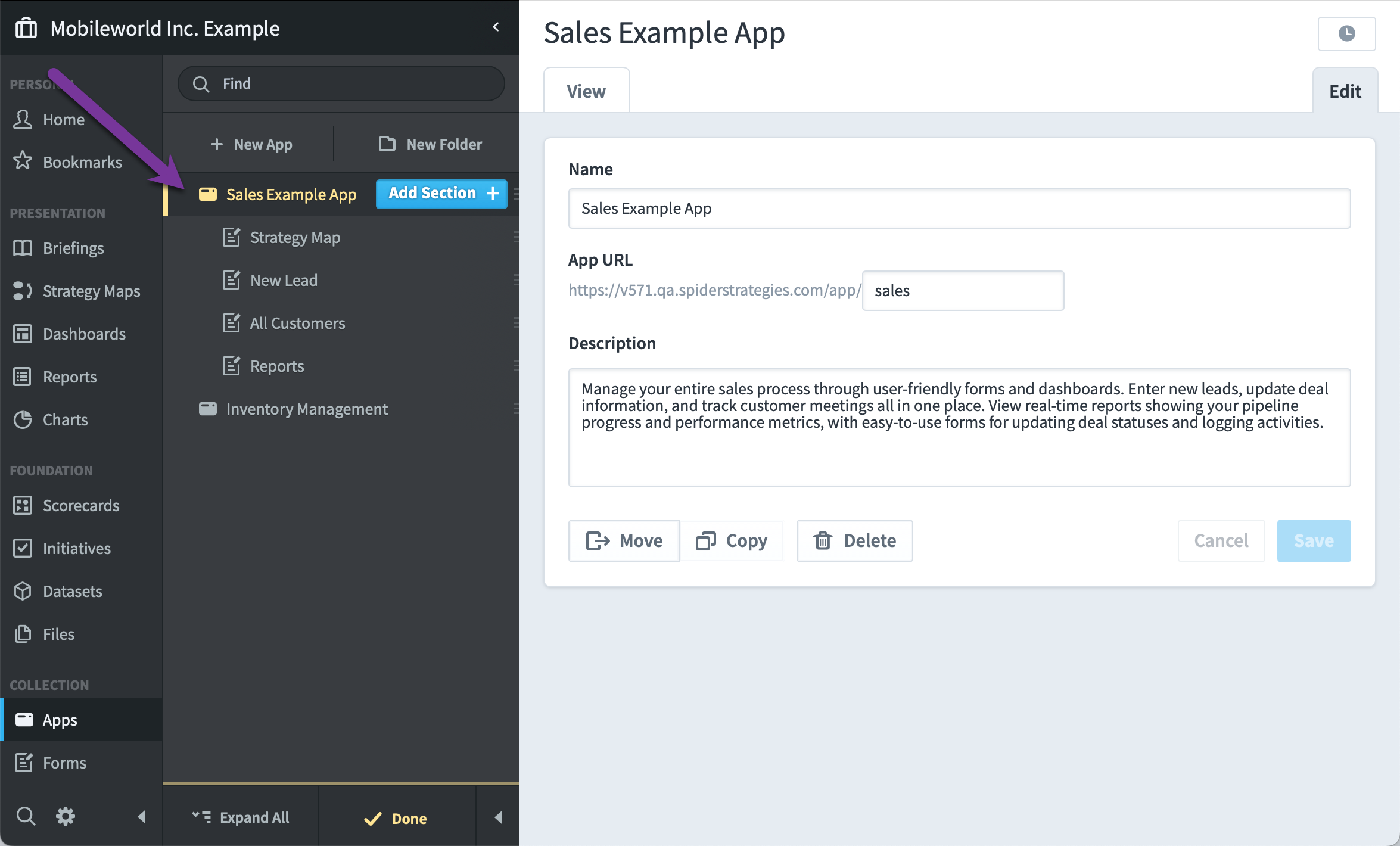1400x846 pixels.
Task: Open Bookmarks
Action: coord(82,162)
